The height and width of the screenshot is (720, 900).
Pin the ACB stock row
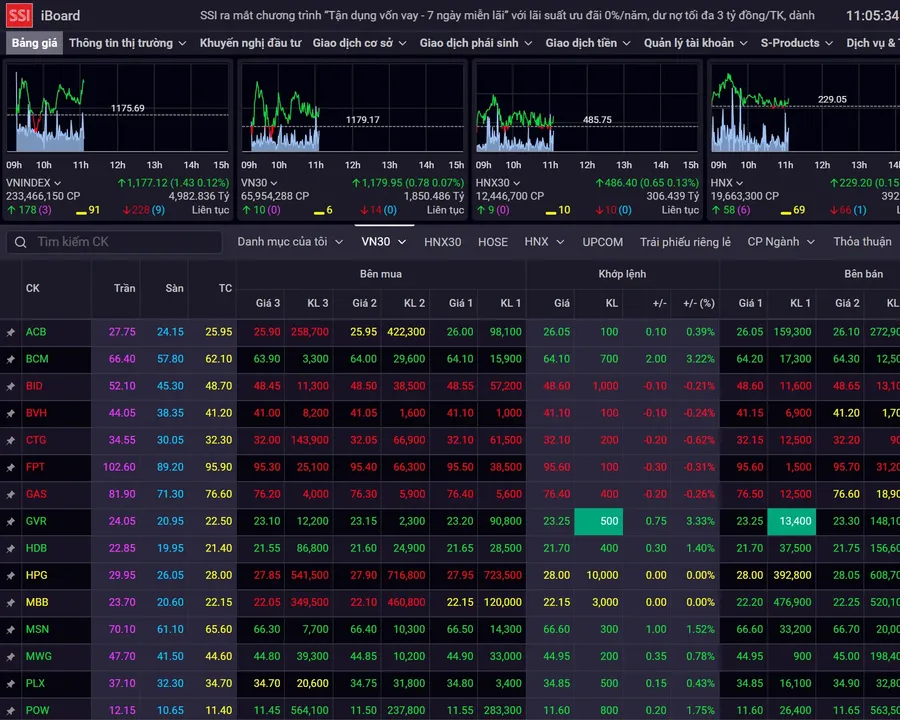pyautogui.click(x=10, y=332)
